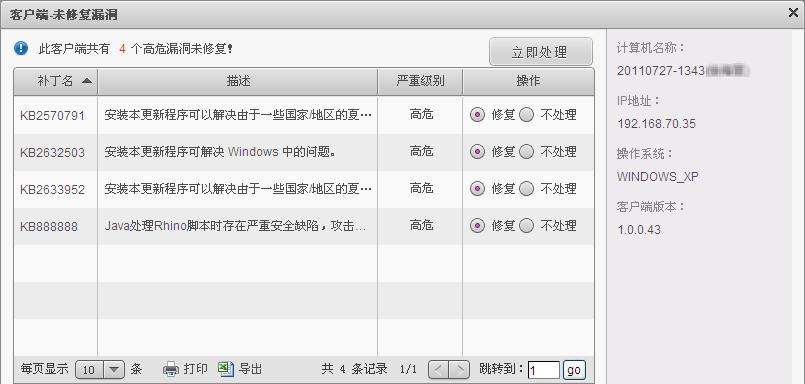Click the 描述 column header
This screenshot has width=805, height=384.
pos(238,81)
